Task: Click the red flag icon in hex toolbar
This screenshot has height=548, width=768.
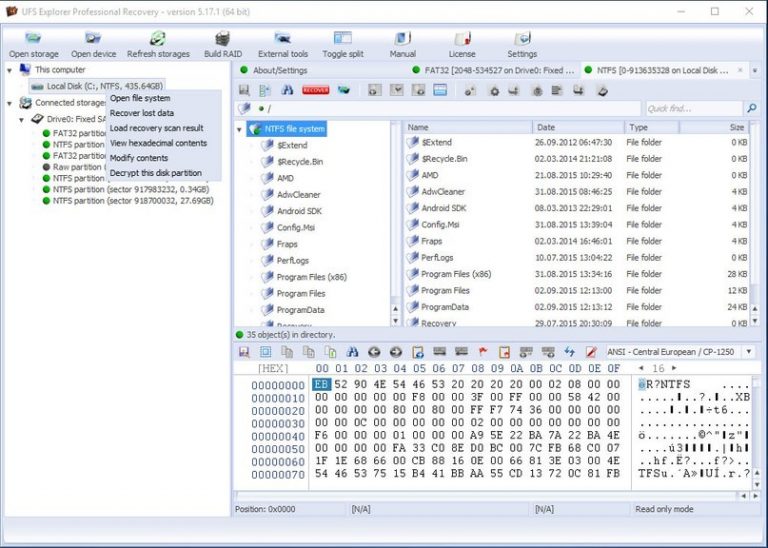Action: point(483,352)
